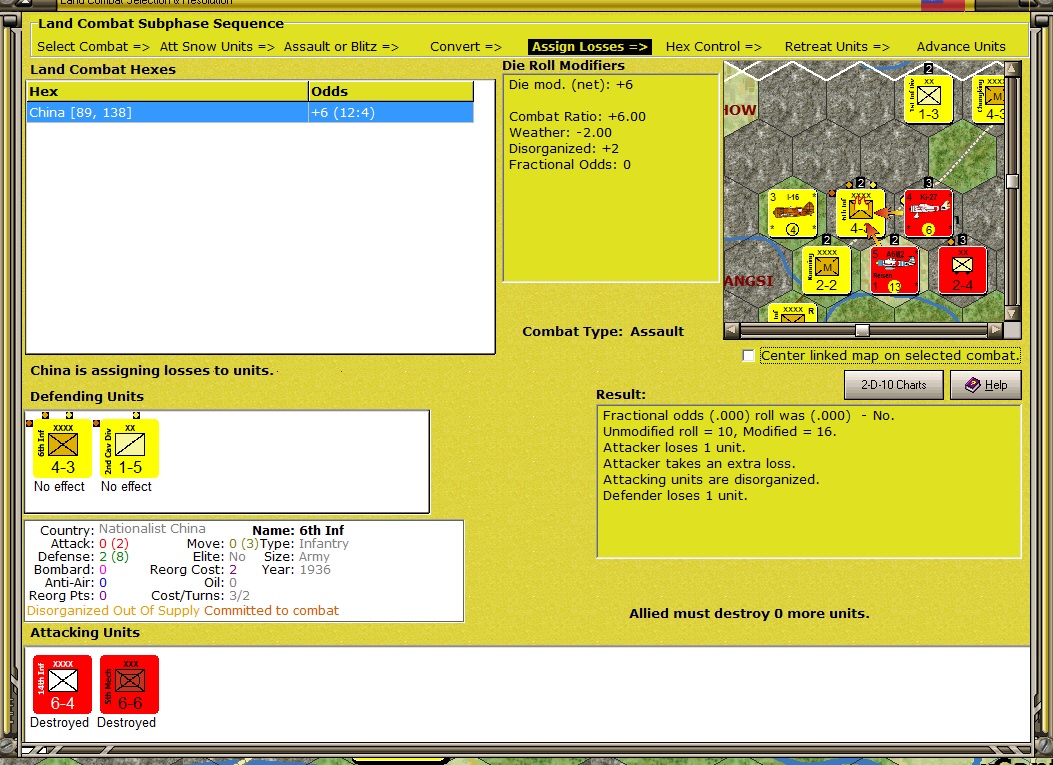Viewport: 1053px width, 765px height.
Task: Click the map's vertical scrollbar down arrow
Action: (x=1013, y=313)
